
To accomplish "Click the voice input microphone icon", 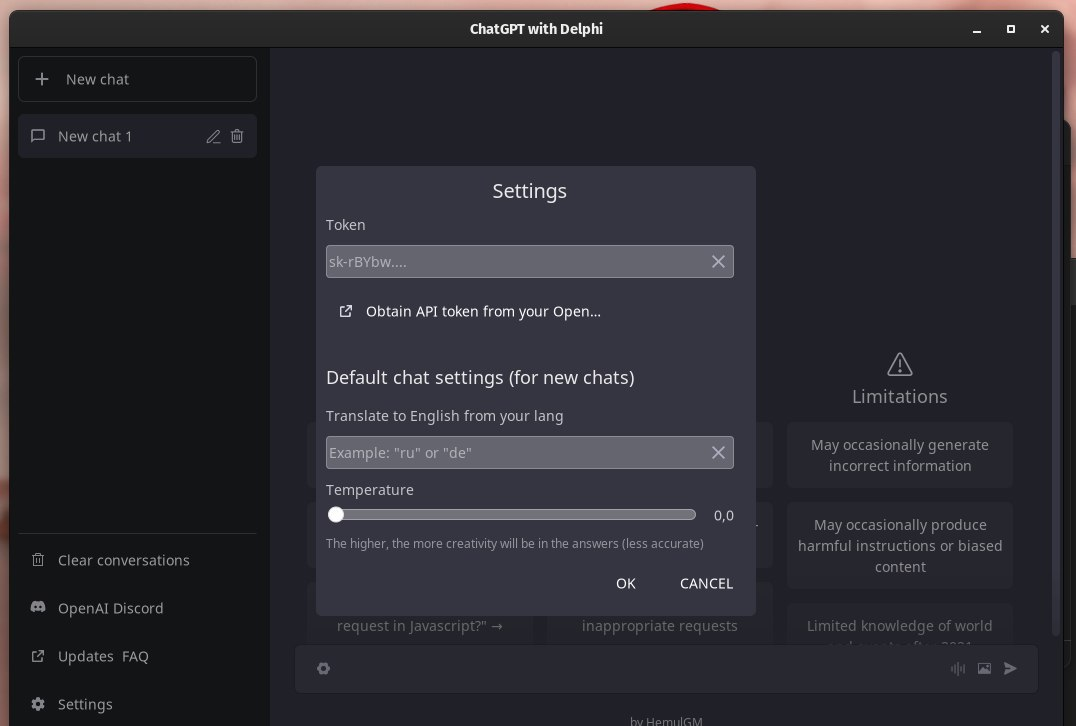I will point(958,669).
